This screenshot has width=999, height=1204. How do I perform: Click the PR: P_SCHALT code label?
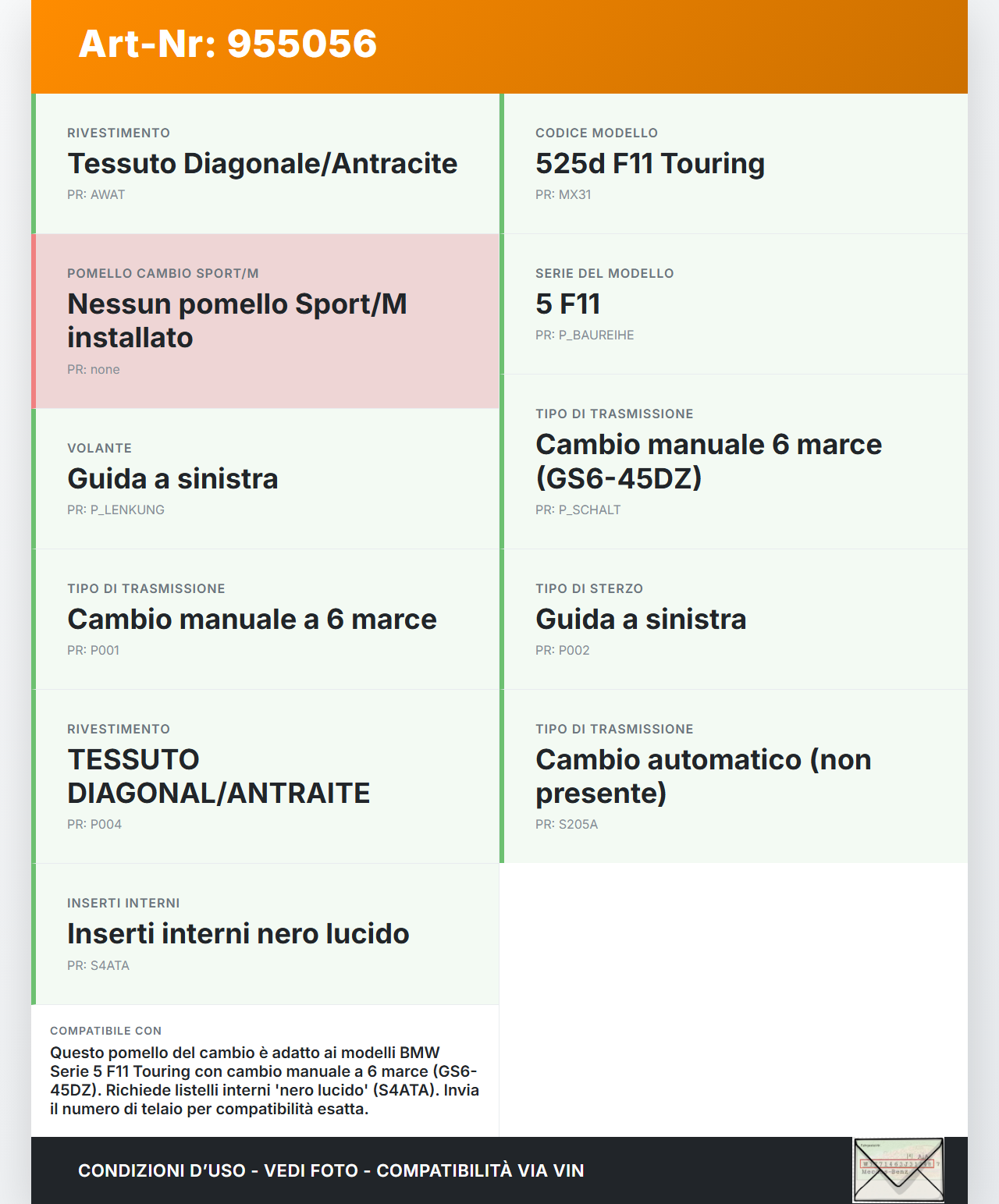[x=578, y=510]
